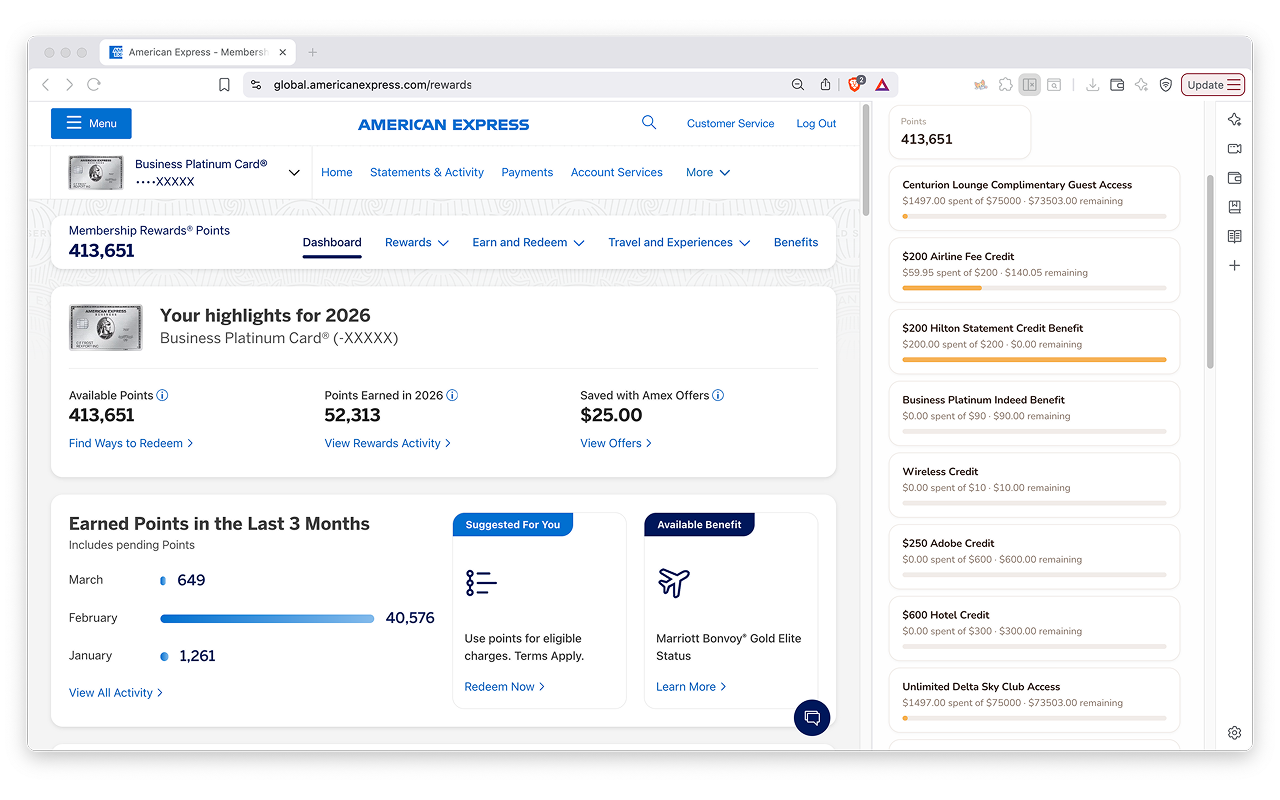This screenshot has width=1280, height=800.
Task: Open Account Services
Action: click(617, 172)
